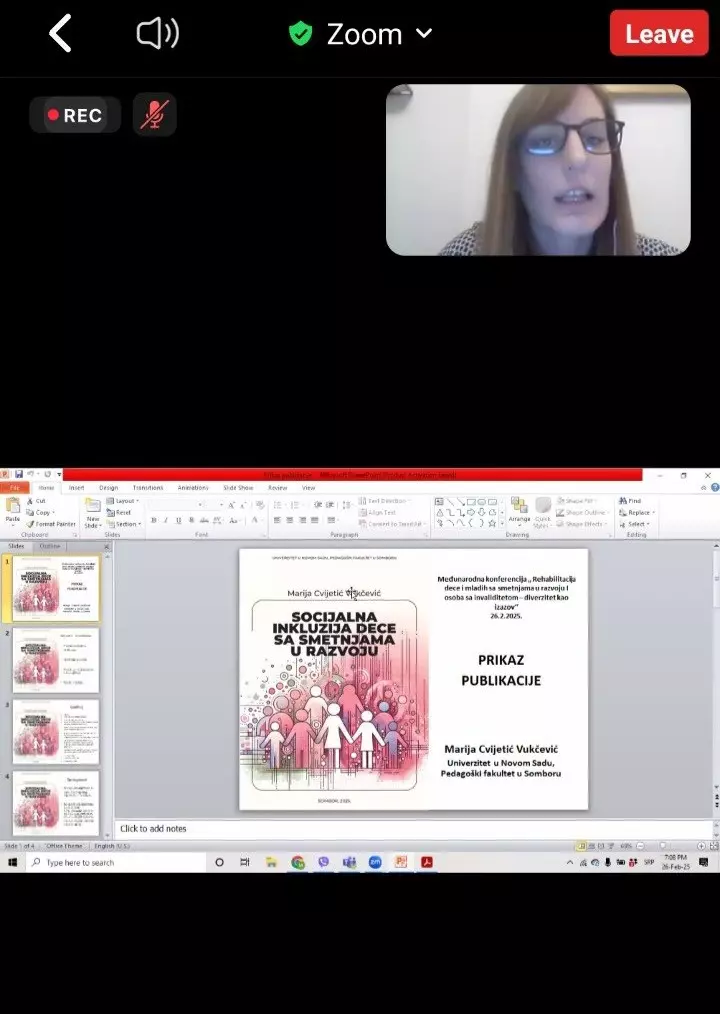The height and width of the screenshot is (1014, 720).
Task: Open the Animations ribbon tab
Action: pyautogui.click(x=193, y=488)
